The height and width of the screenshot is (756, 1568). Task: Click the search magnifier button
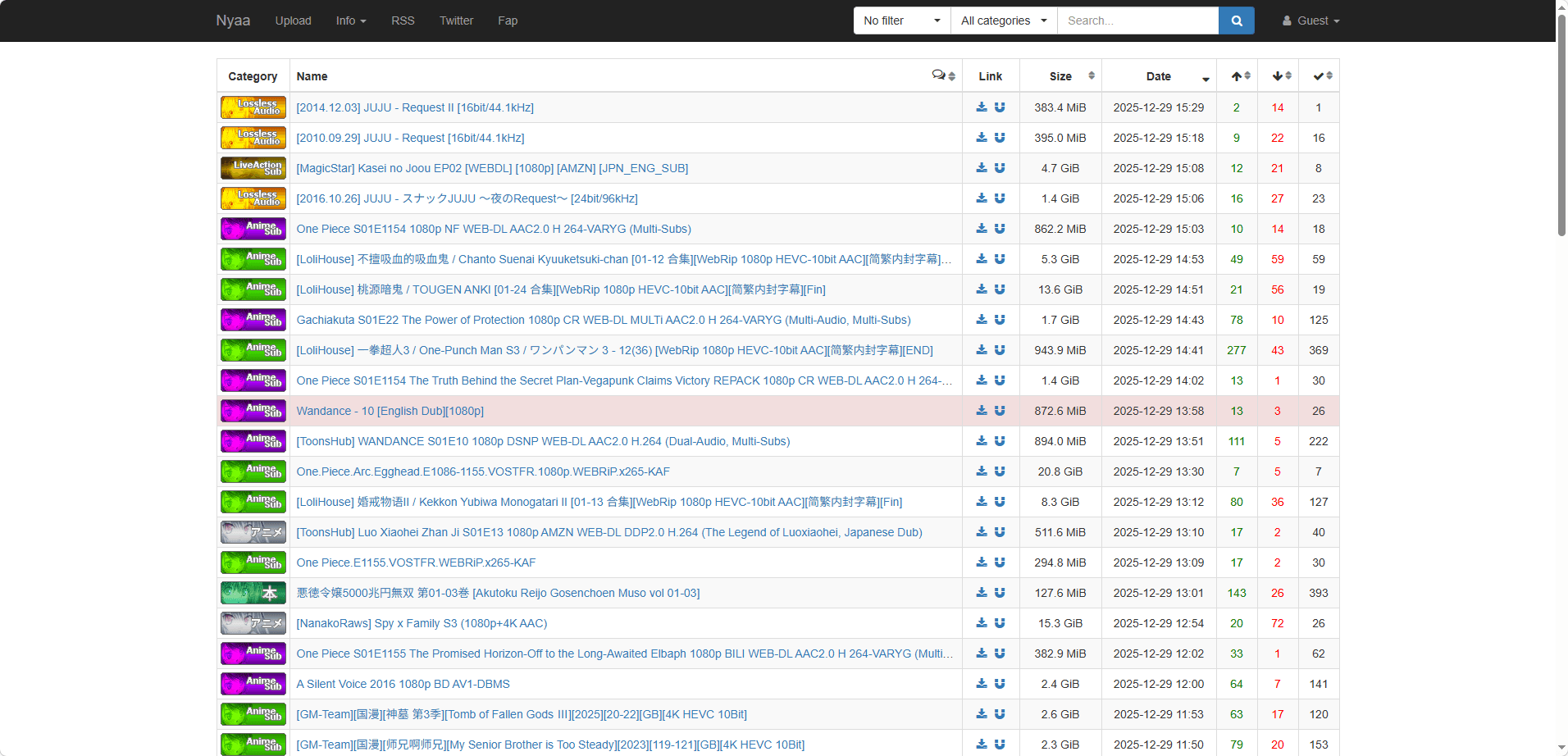[x=1236, y=20]
